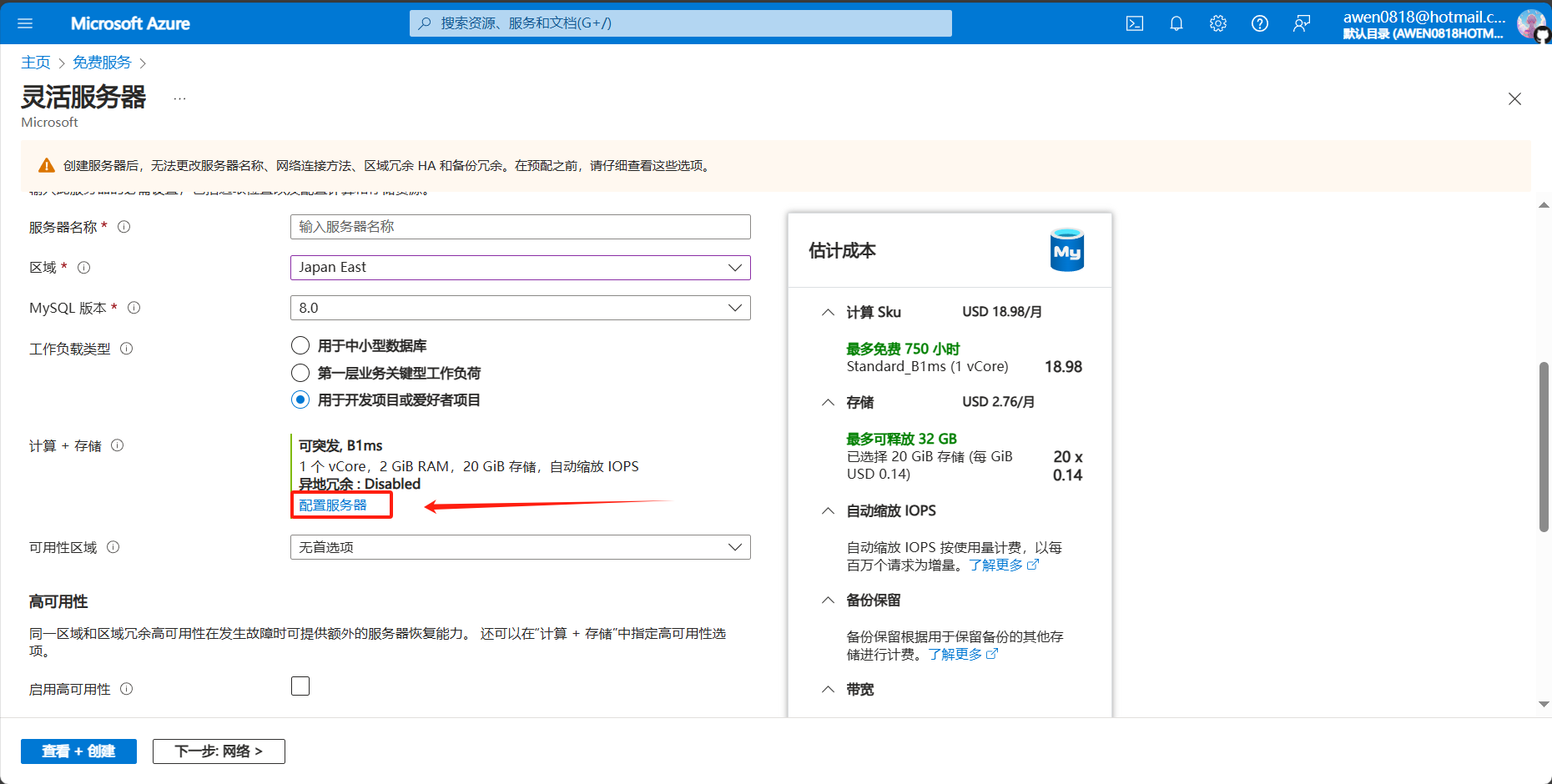Open the feedback icon in the header

pos(1302,23)
